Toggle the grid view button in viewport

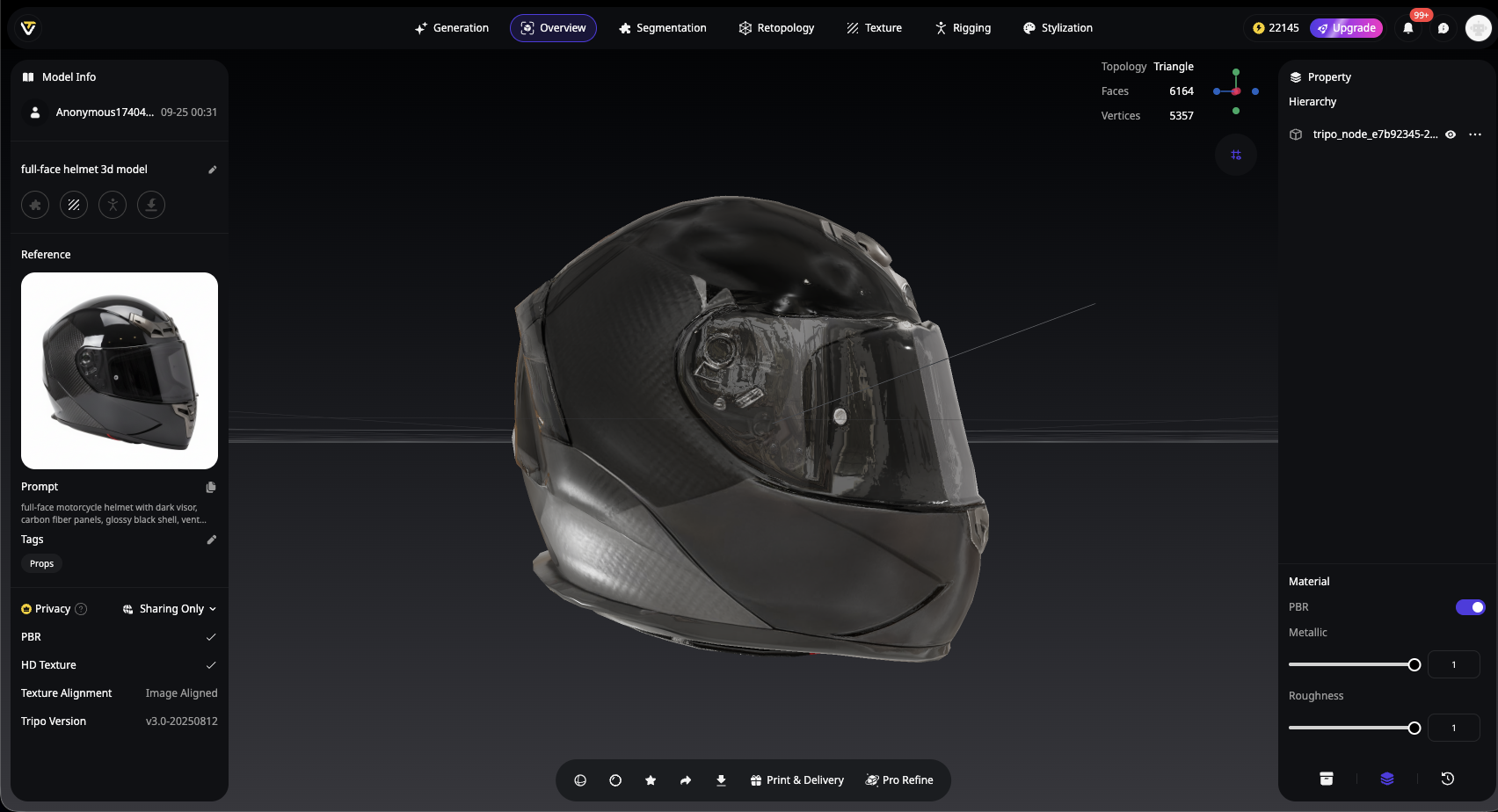[x=1236, y=155]
